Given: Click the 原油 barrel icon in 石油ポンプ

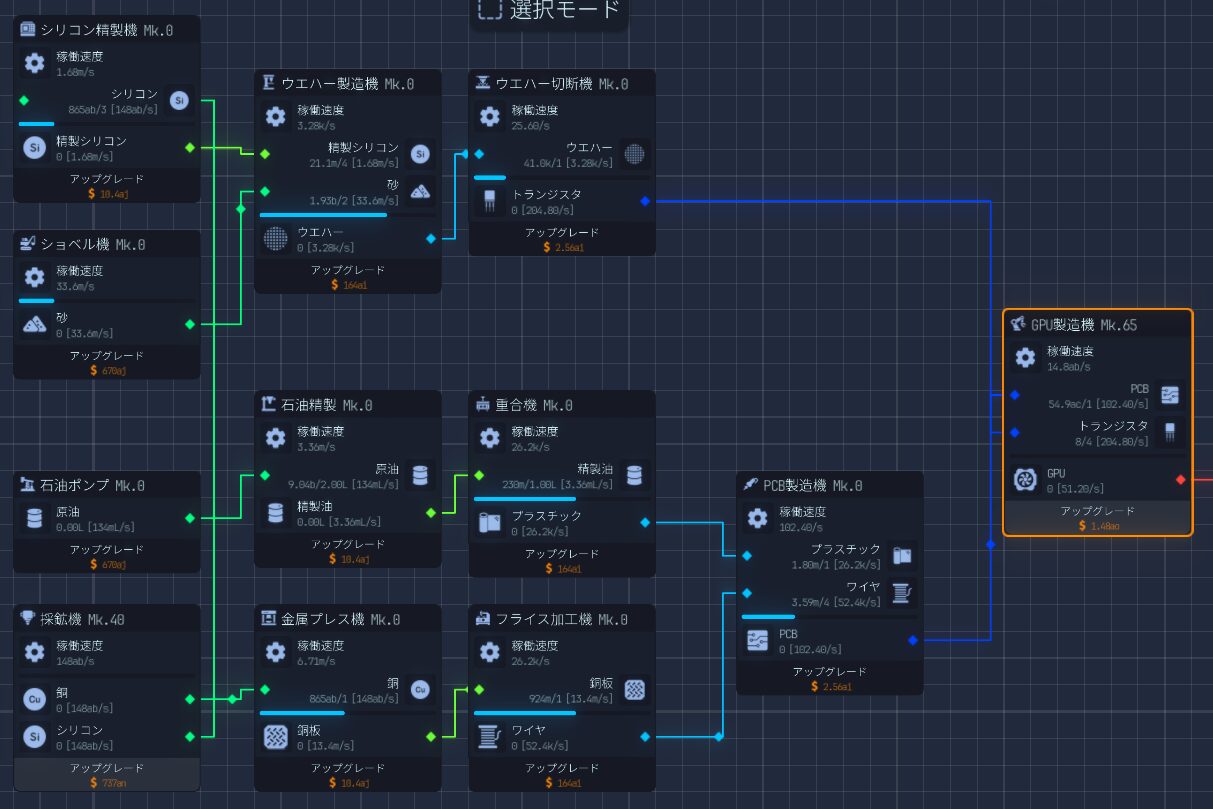Looking at the screenshot, I should pos(32,519).
